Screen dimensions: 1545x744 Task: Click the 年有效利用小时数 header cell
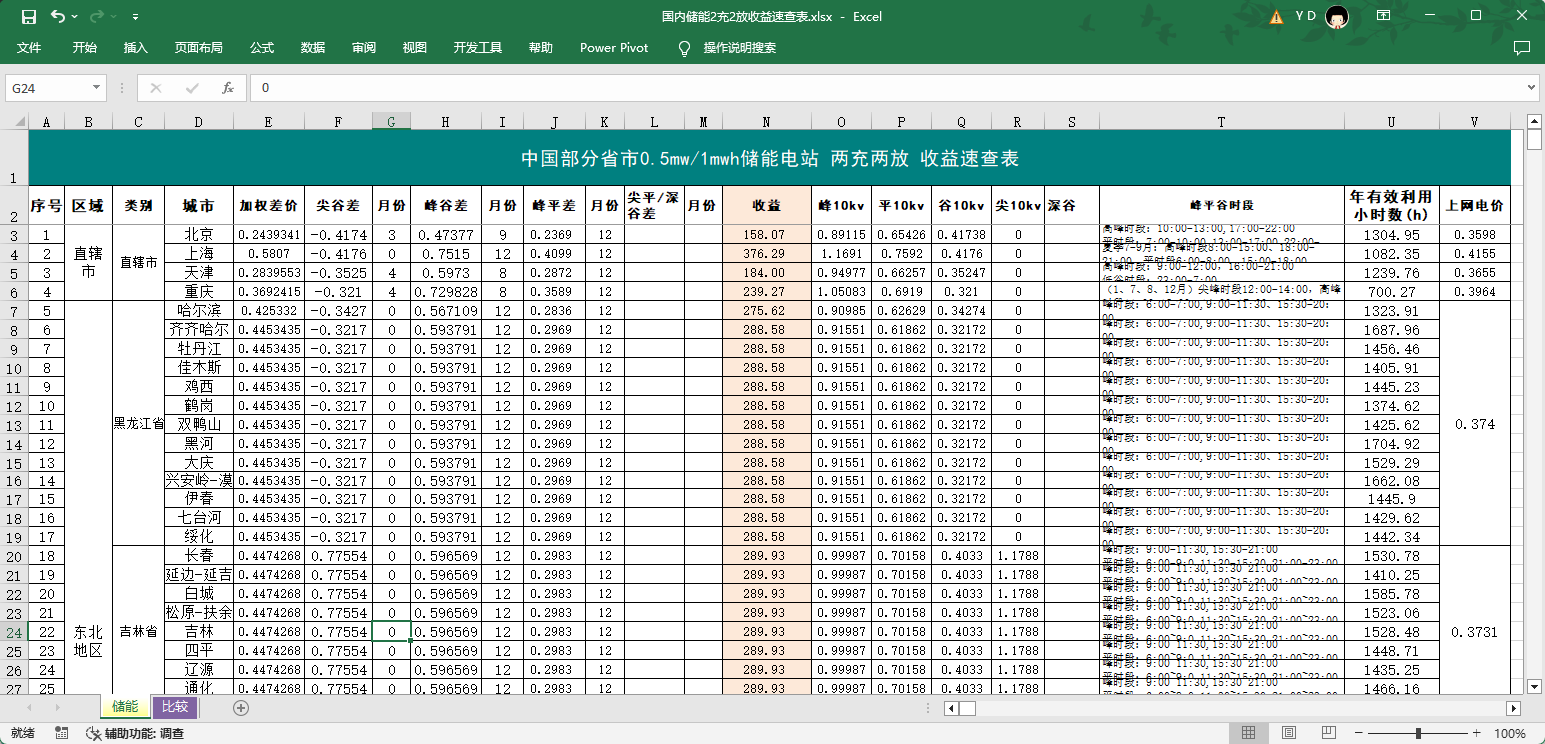tap(1391, 205)
